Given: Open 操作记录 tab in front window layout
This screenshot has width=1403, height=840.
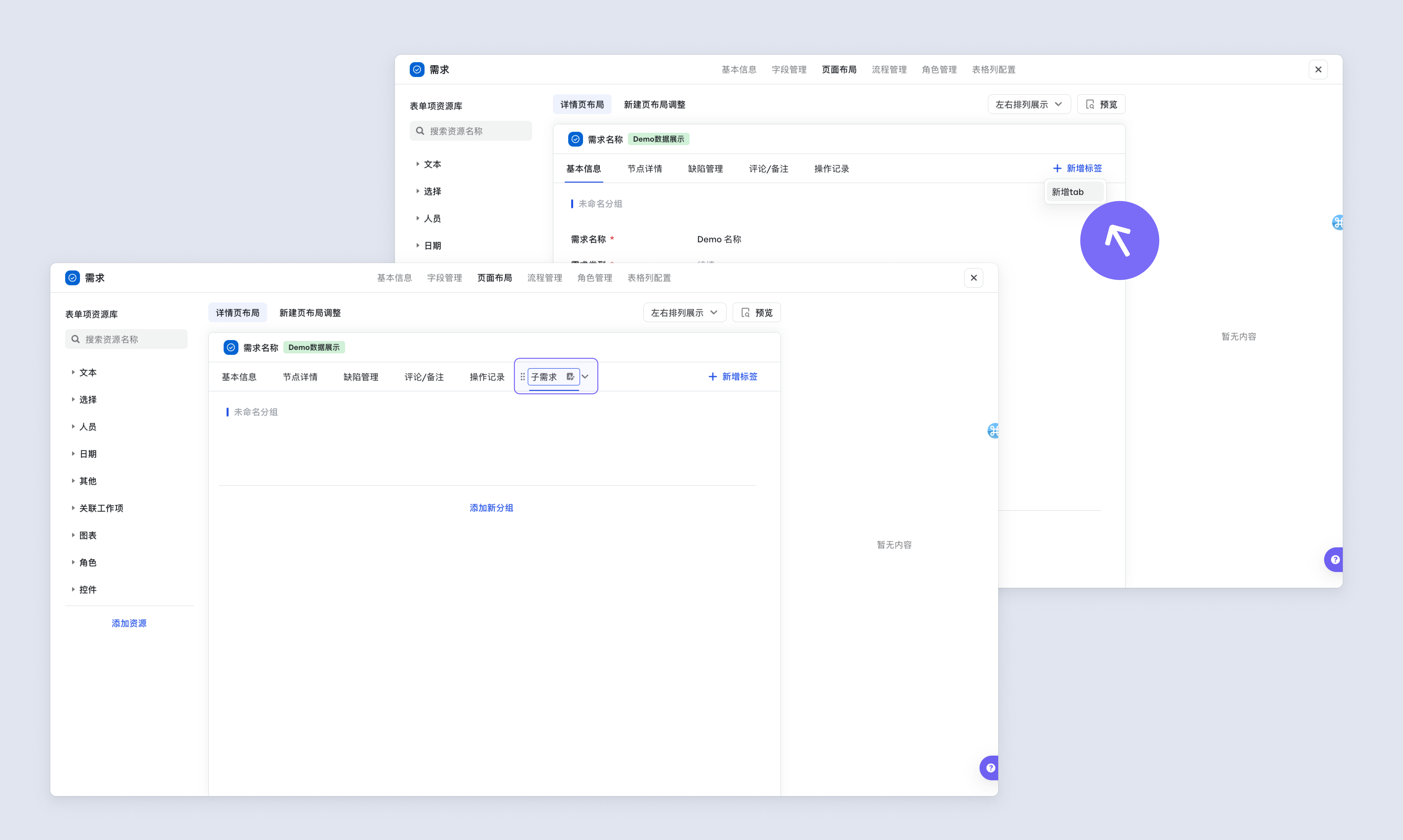Looking at the screenshot, I should point(487,377).
